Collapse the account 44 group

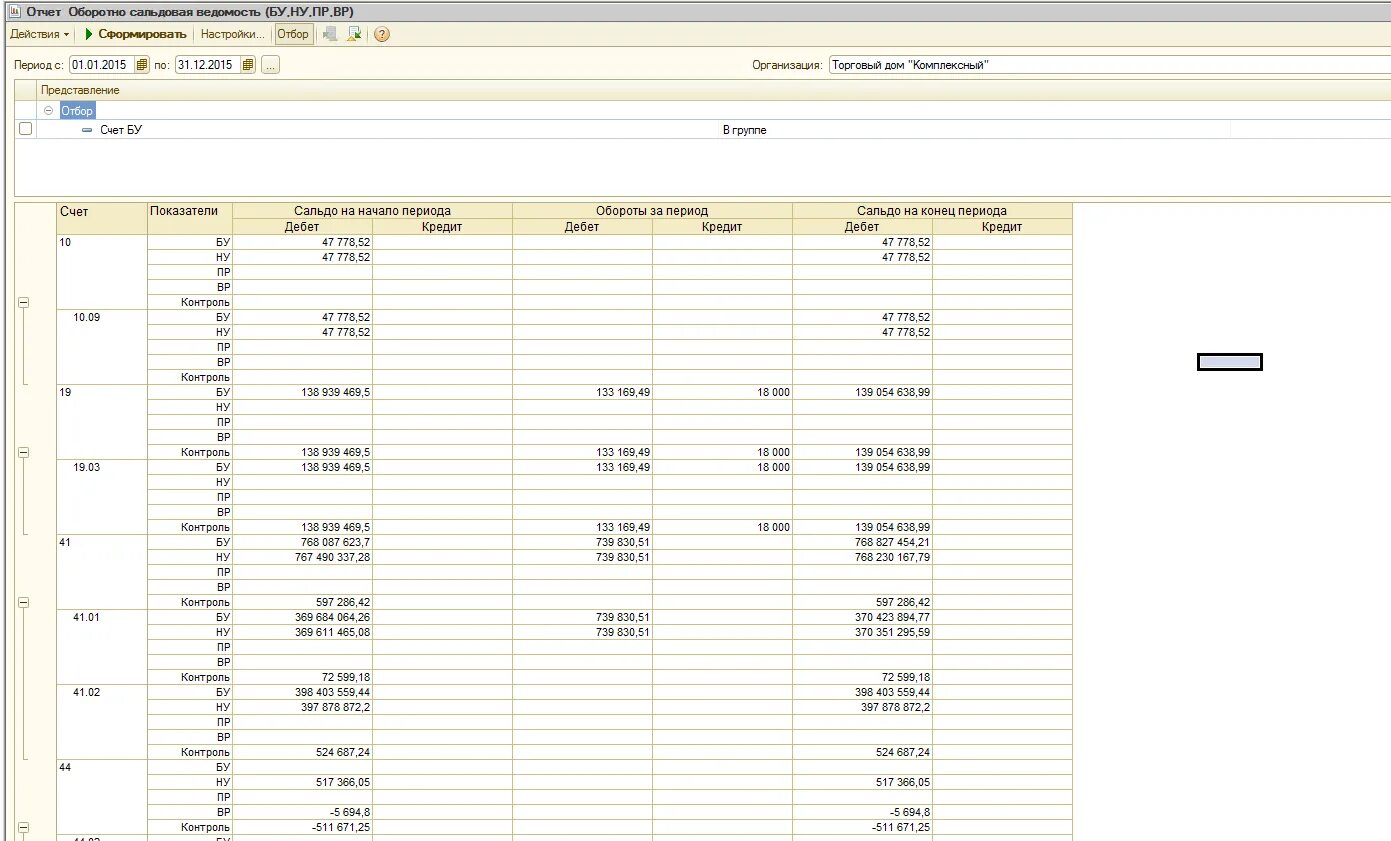(x=24, y=827)
